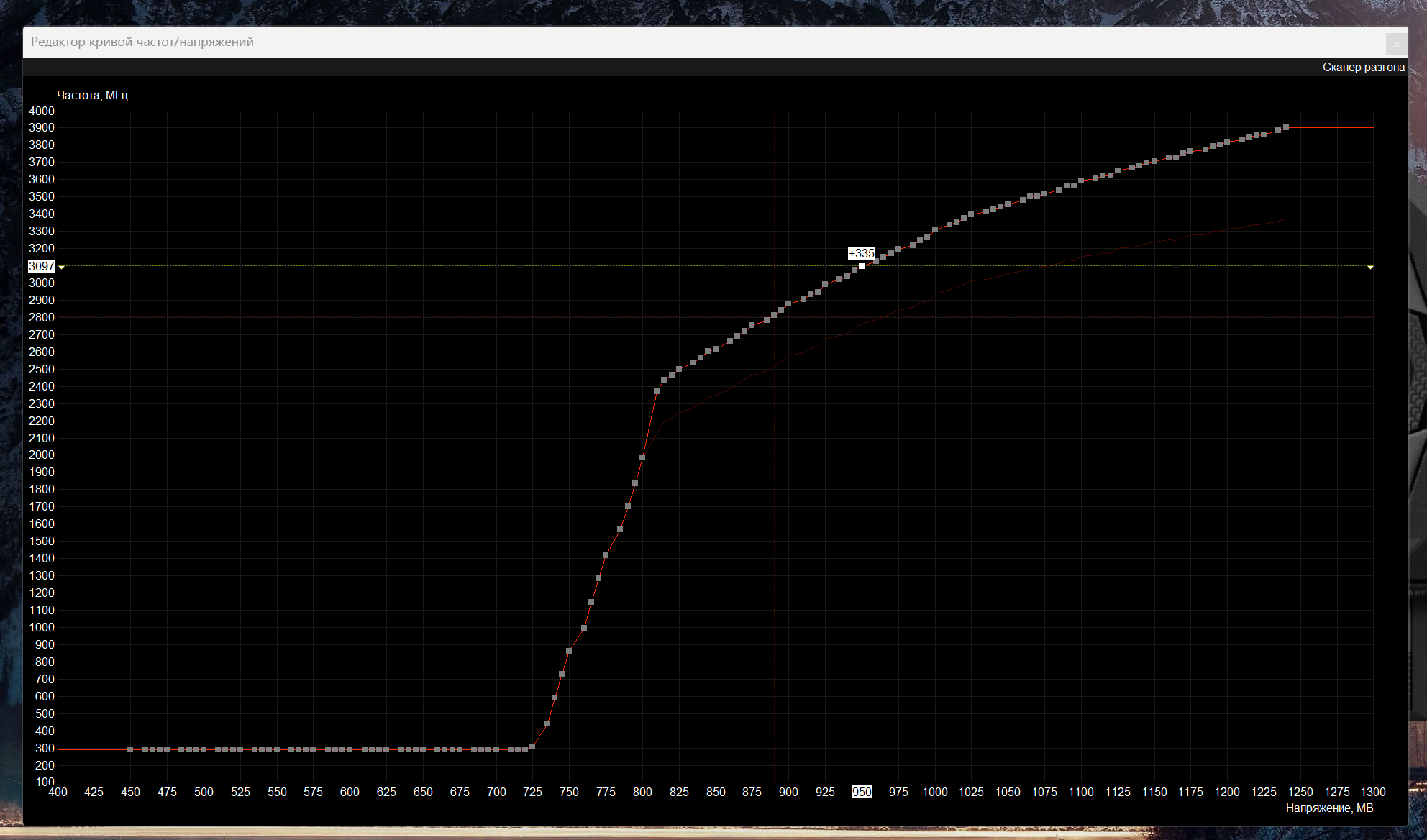
Task: Select the last curve point at 3900 MHz
Action: [1286, 127]
